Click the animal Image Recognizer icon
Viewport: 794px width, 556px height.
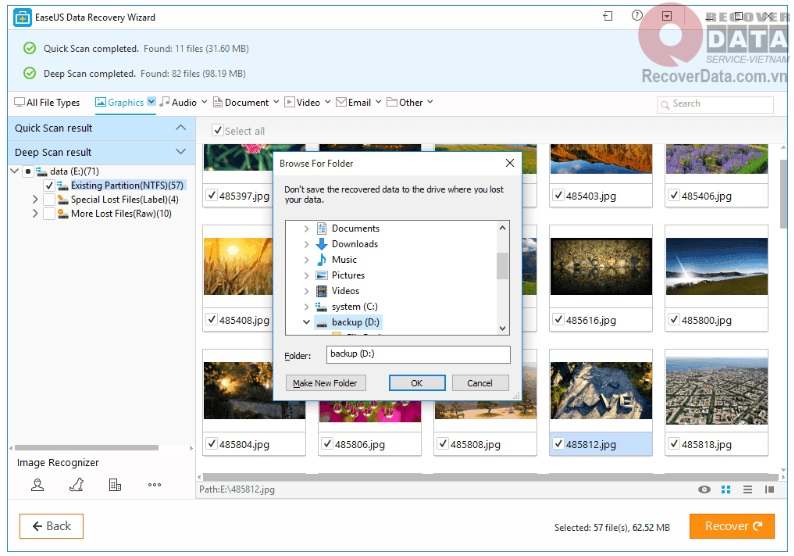tap(76, 485)
